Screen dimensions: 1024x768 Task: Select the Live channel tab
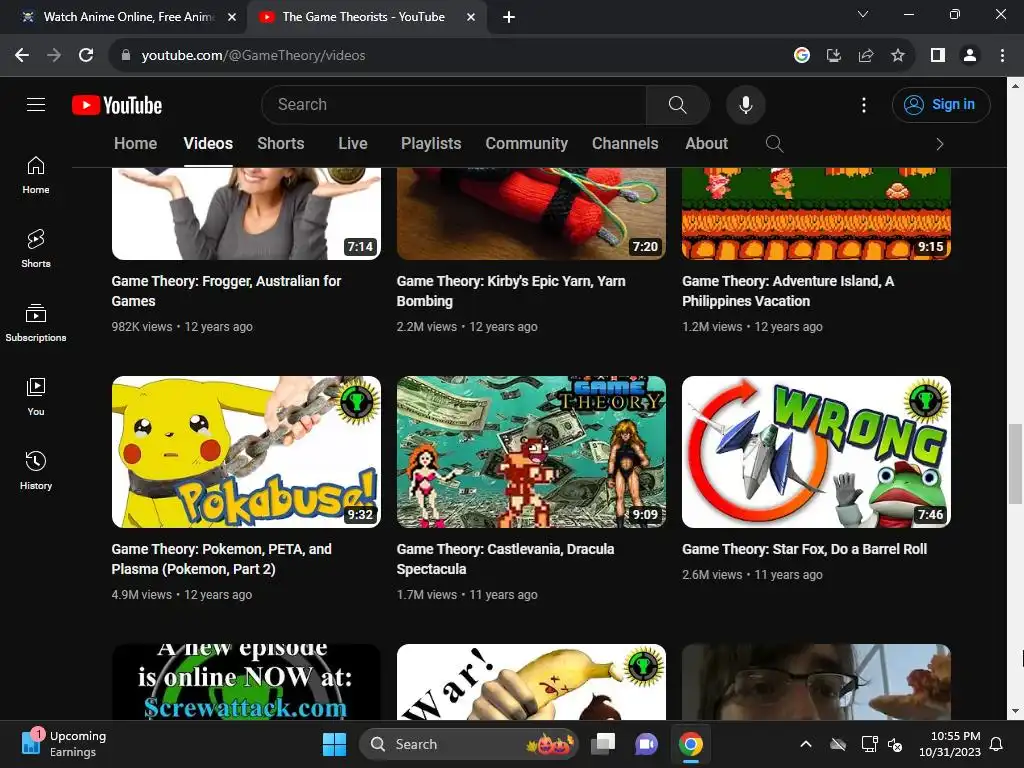(353, 144)
